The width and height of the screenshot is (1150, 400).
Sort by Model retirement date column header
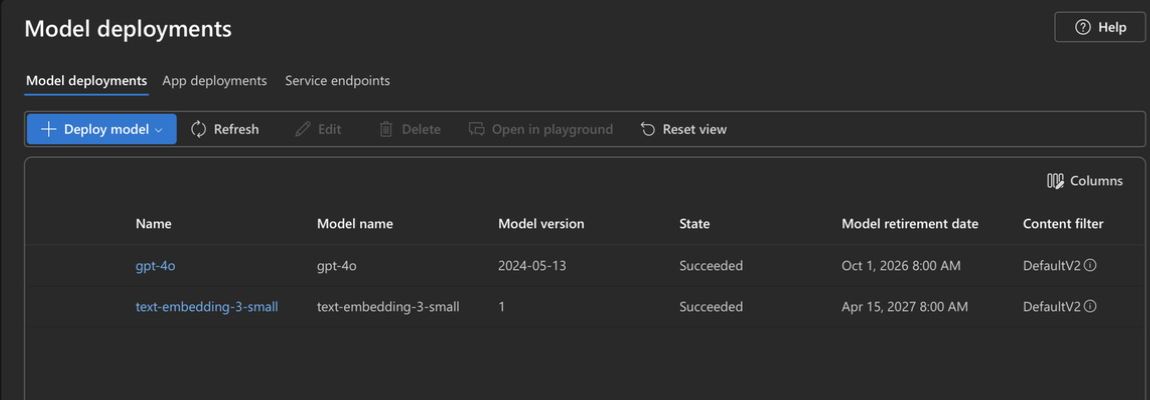point(910,224)
